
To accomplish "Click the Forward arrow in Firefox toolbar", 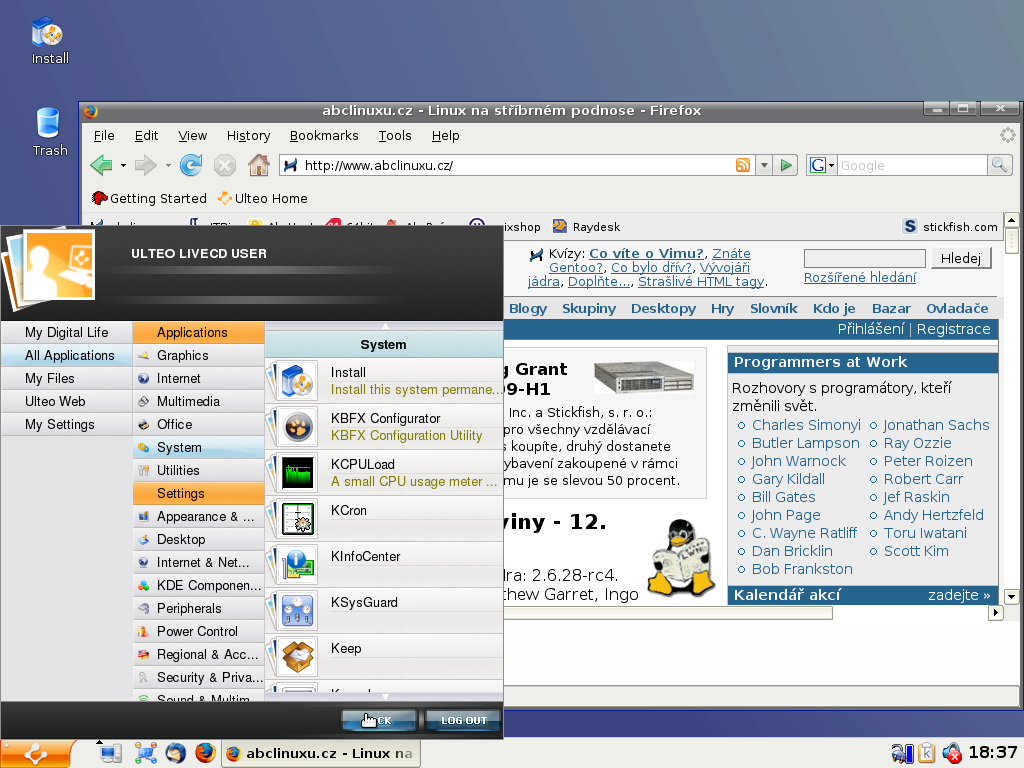I will (x=145, y=165).
